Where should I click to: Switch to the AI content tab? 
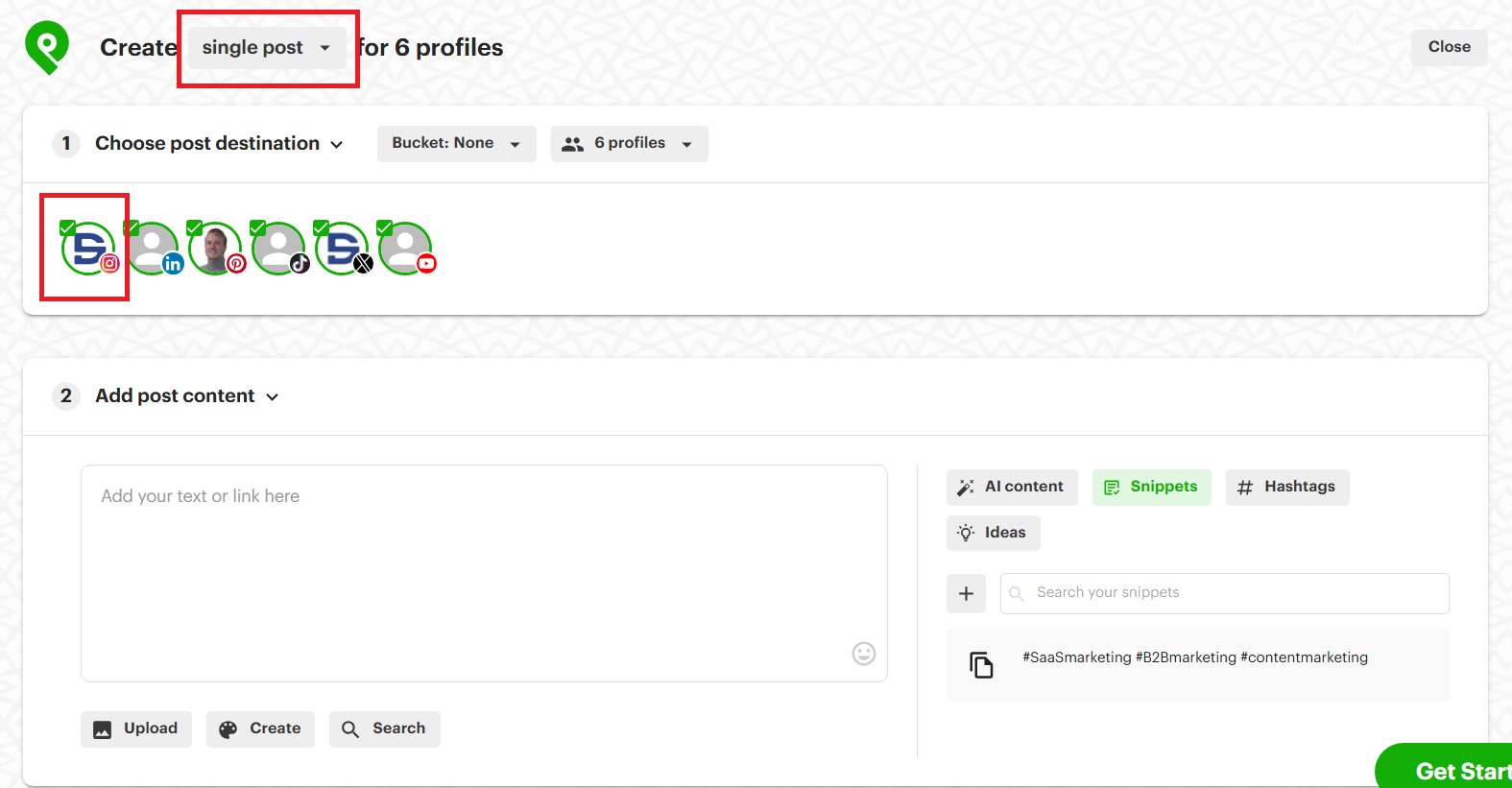point(1012,488)
